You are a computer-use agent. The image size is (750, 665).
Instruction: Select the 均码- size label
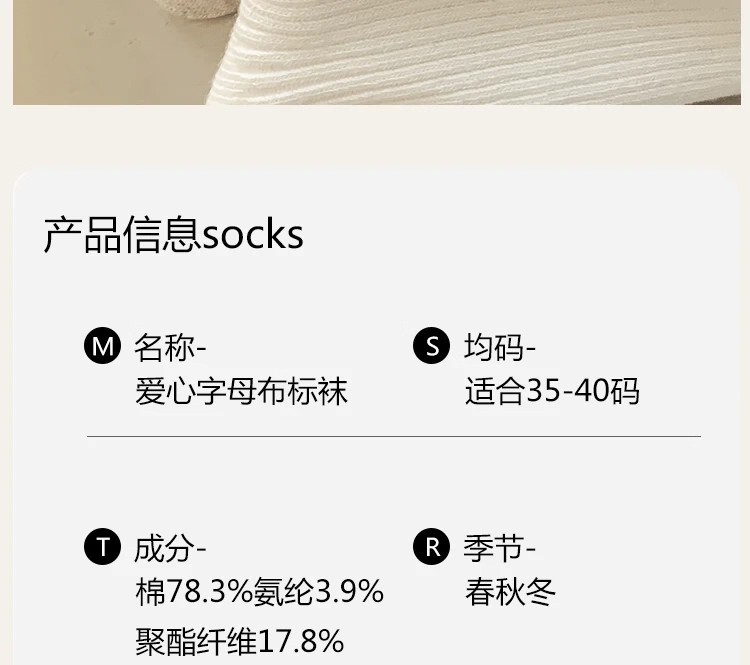500,348
